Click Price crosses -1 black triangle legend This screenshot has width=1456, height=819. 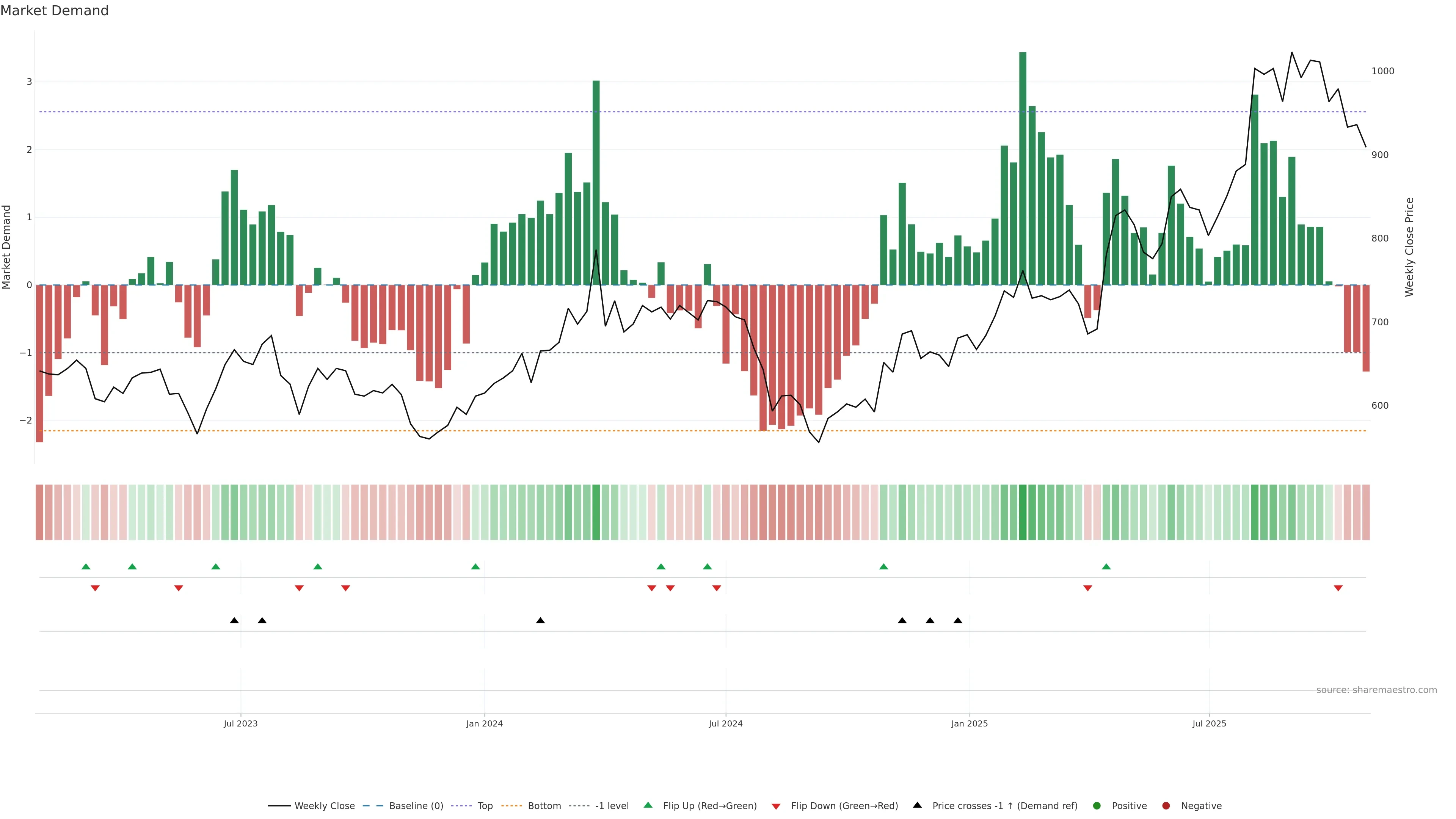(917, 805)
